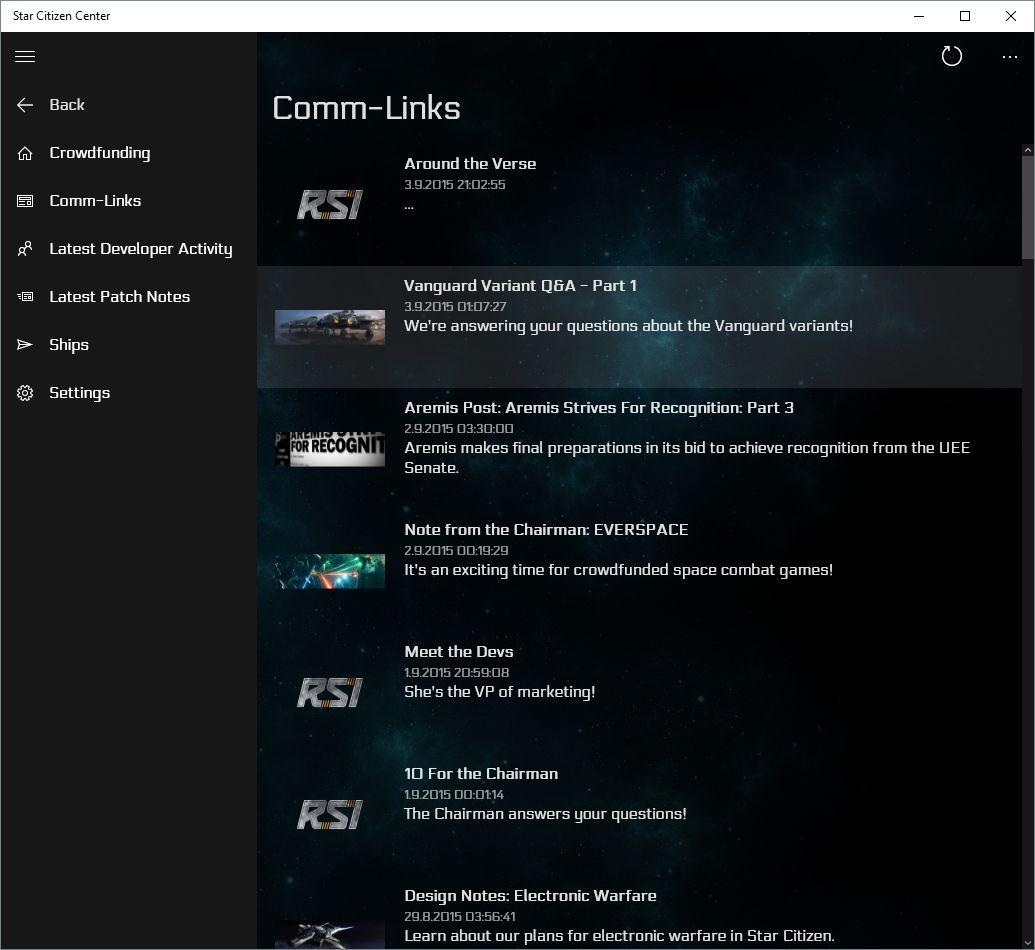The width and height of the screenshot is (1035, 950).
Task: Click the date 3.9.2015 01:07:27
Action: pyautogui.click(x=455, y=307)
